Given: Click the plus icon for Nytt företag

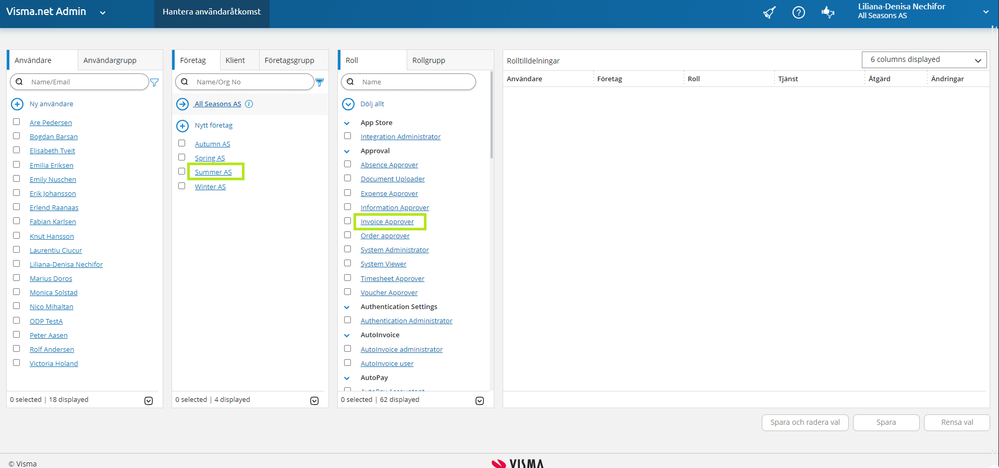Looking at the screenshot, I should [182, 126].
